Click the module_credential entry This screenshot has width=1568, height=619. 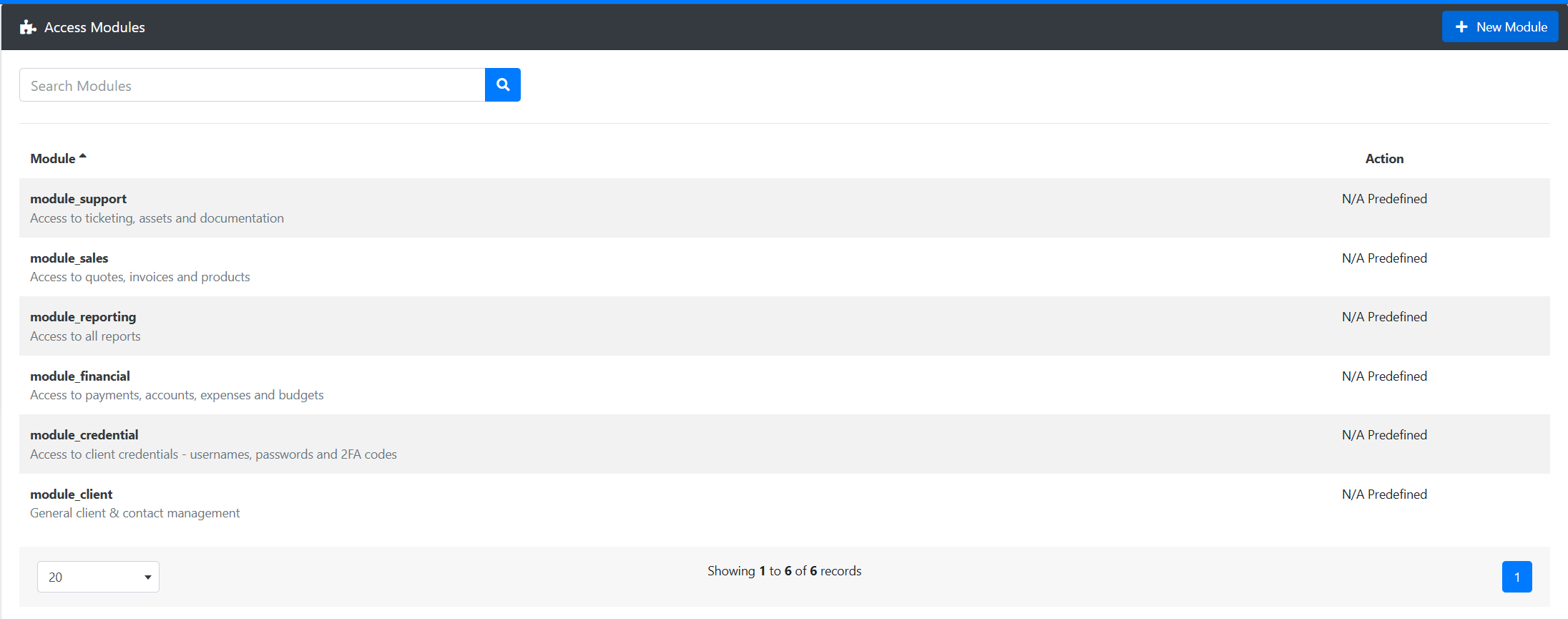84,435
